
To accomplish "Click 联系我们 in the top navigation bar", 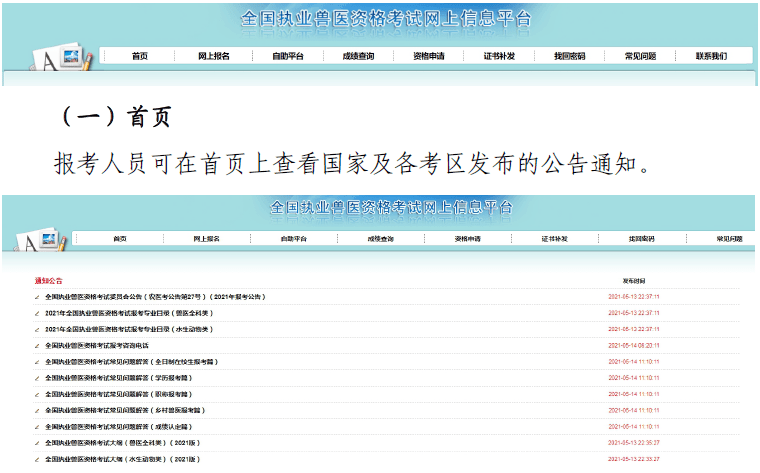I will click(712, 56).
